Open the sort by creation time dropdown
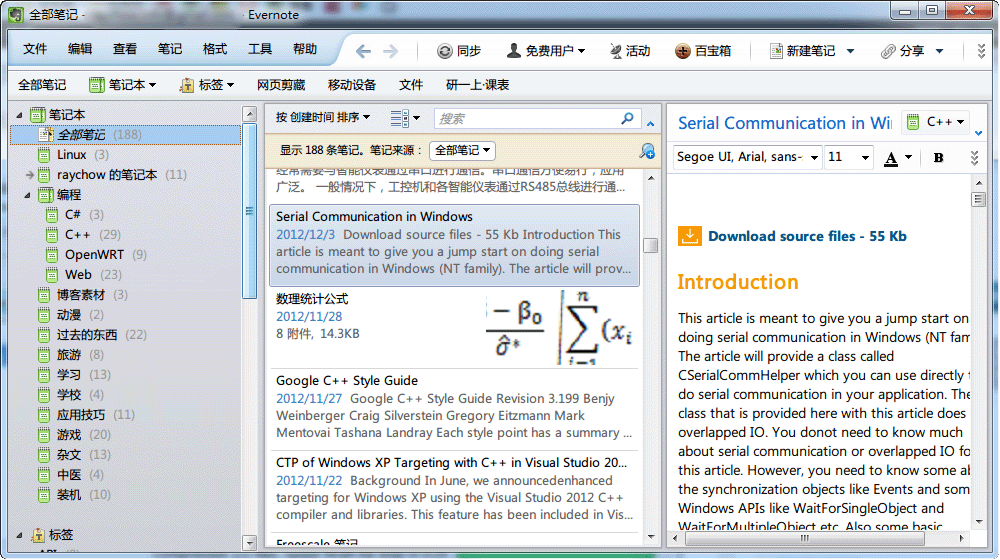This screenshot has height=560, width=1000. tap(323, 118)
